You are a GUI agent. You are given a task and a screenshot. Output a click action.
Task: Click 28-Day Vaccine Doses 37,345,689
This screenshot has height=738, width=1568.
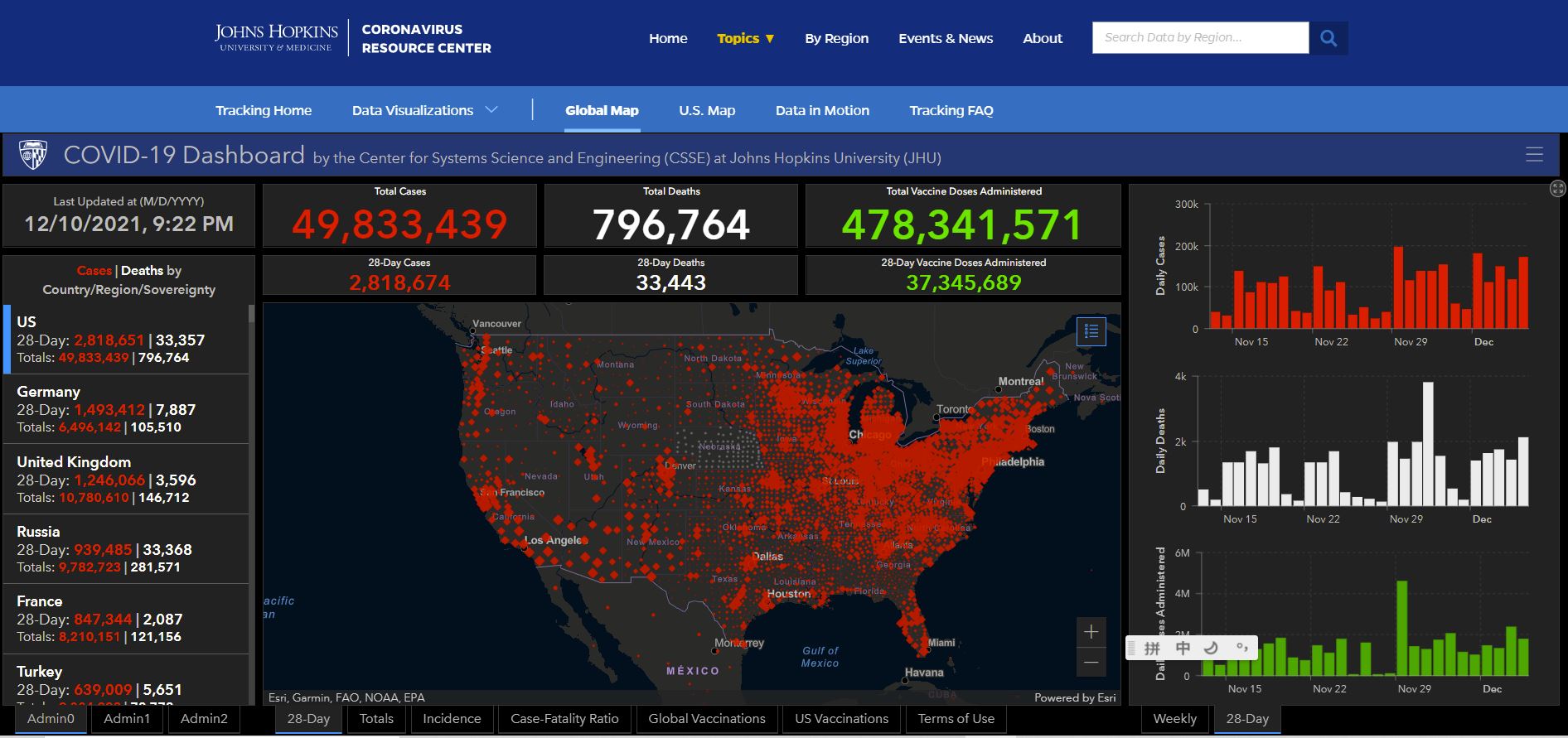coord(964,282)
